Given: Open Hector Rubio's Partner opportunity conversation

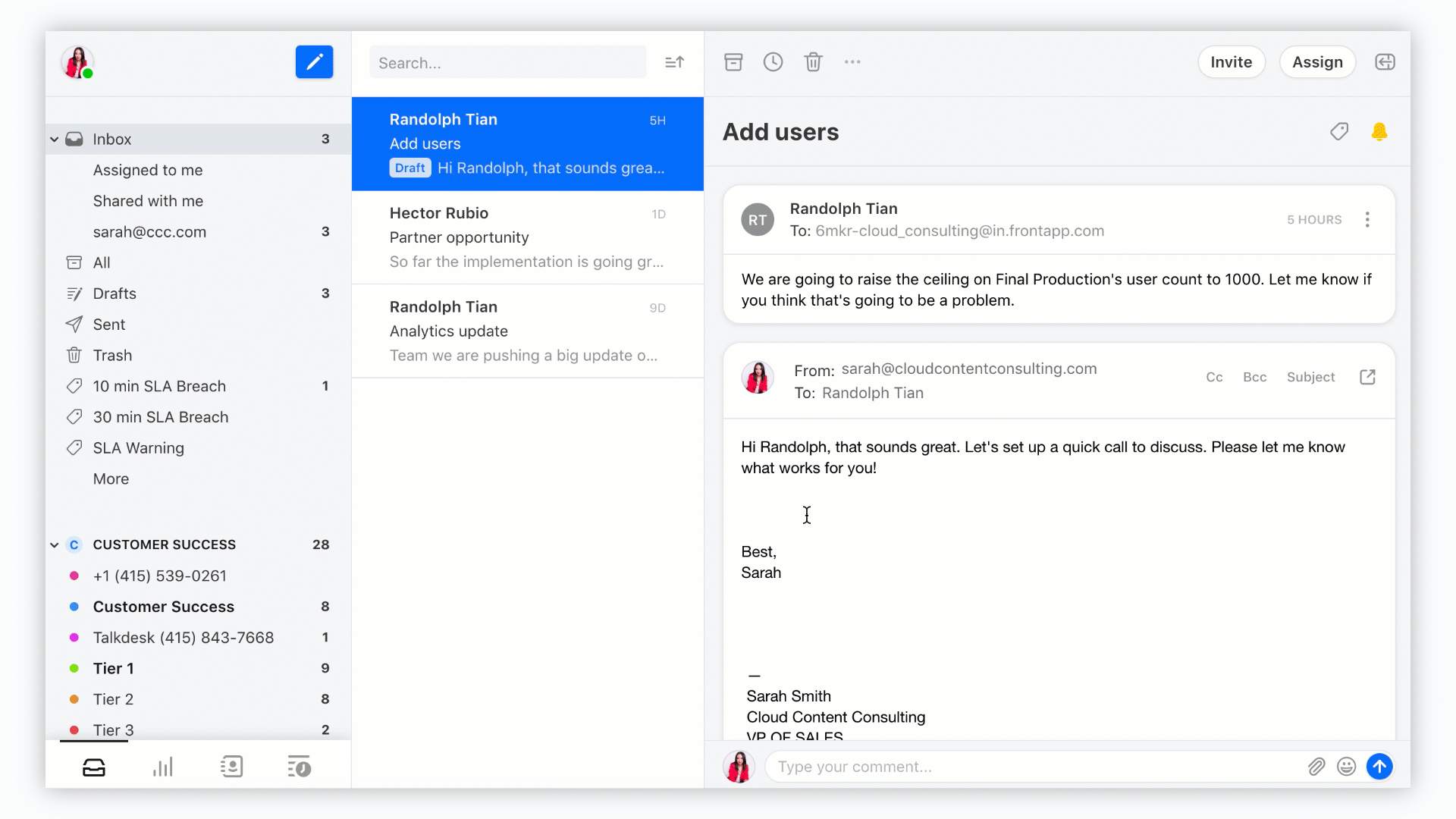Looking at the screenshot, I should [x=528, y=237].
